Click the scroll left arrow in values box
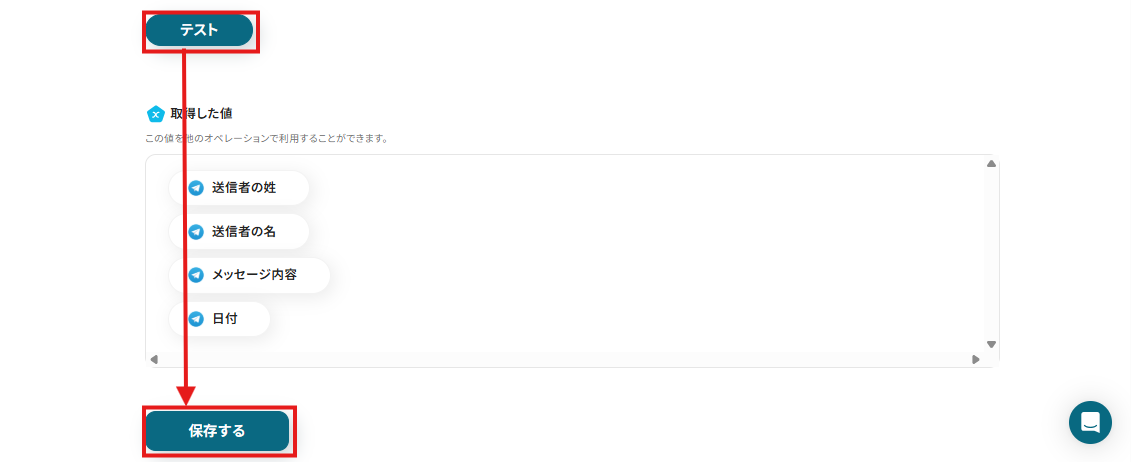The height and width of the screenshot is (462, 1131). click(154, 359)
